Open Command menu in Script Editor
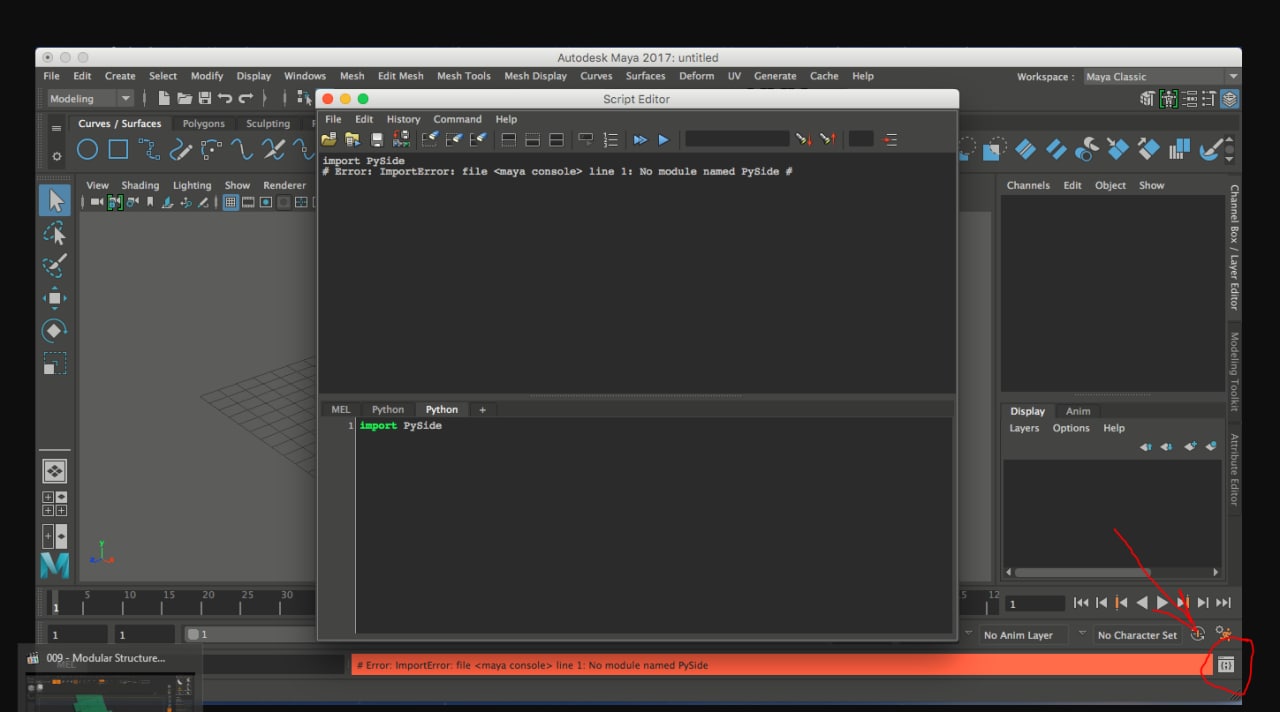Viewport: 1280px width, 712px height. coord(457,119)
